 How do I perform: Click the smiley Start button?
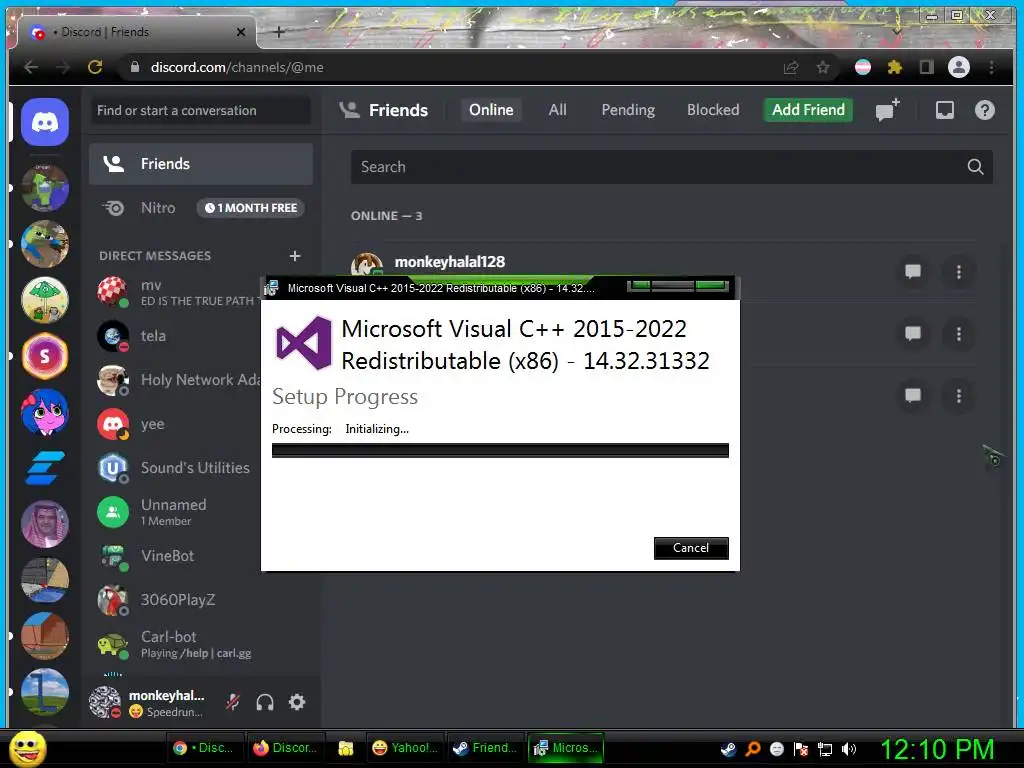coord(27,749)
